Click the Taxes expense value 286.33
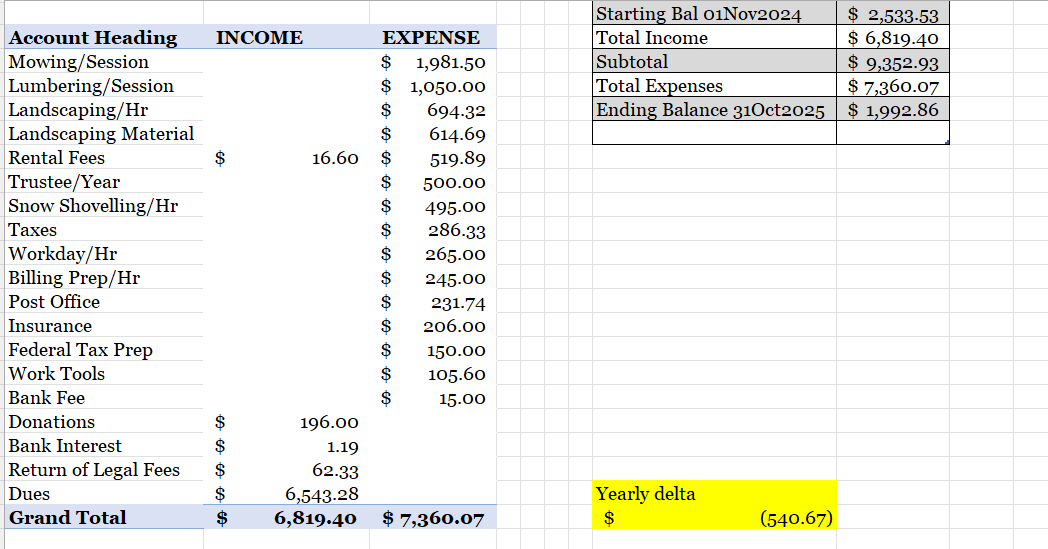 point(436,230)
